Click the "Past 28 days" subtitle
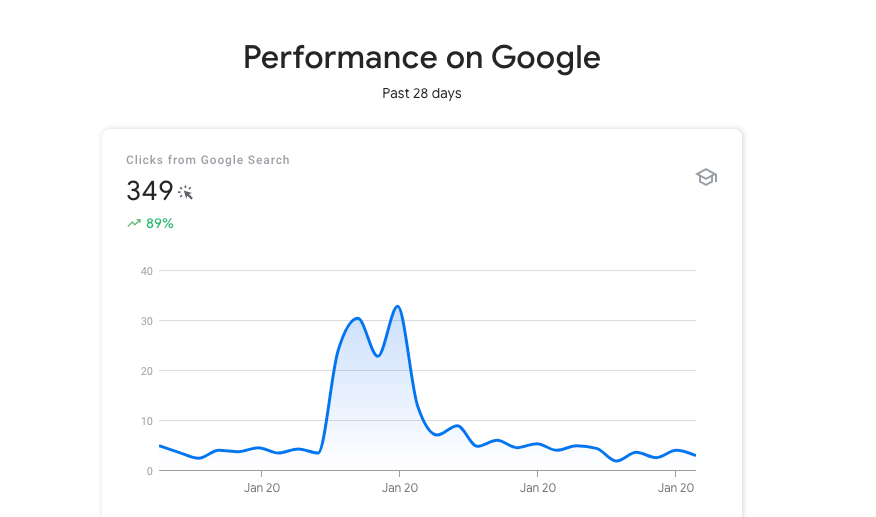The width and height of the screenshot is (876, 517). coord(422,94)
